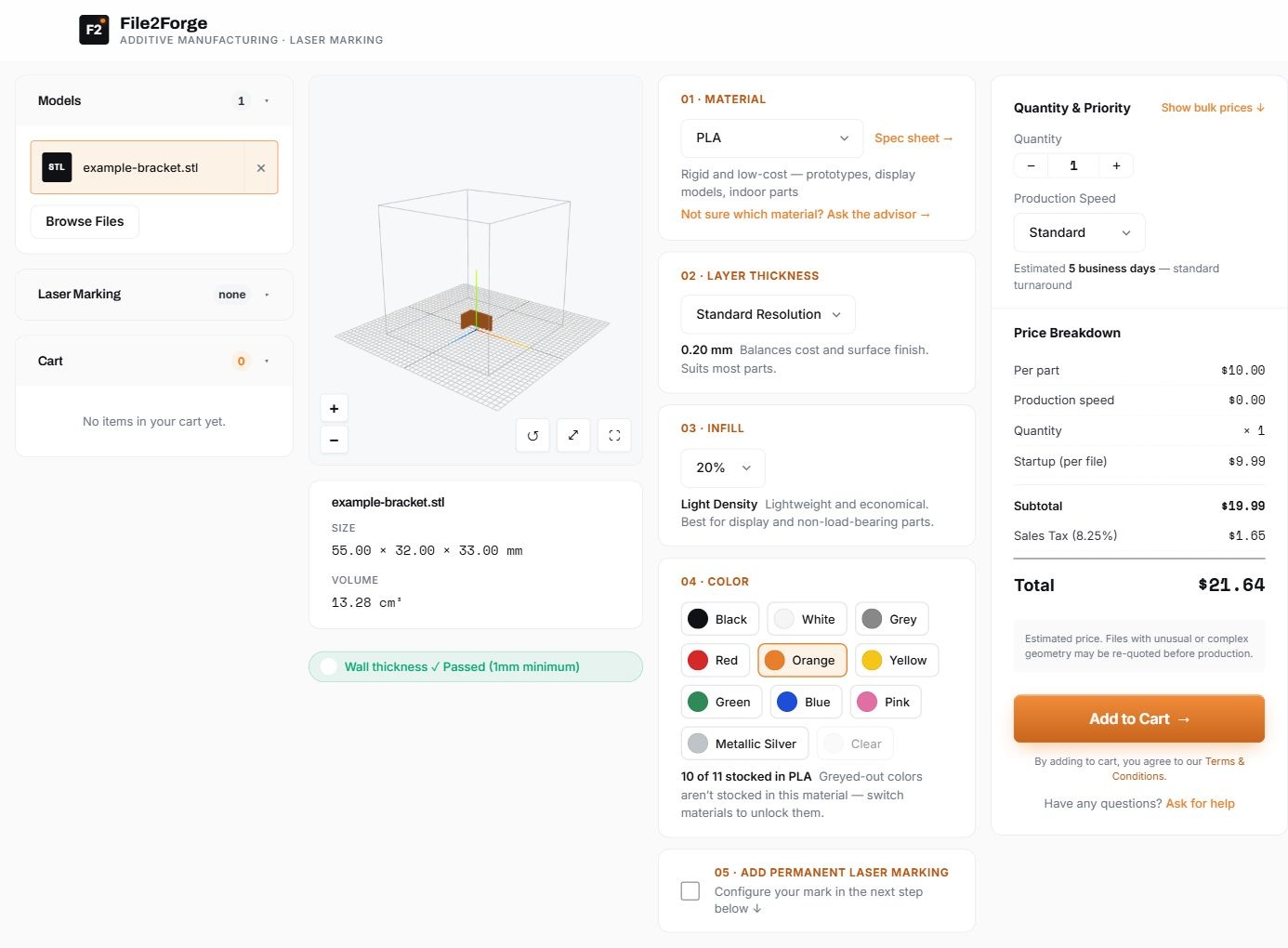The width and height of the screenshot is (1288, 948).
Task: Reset the 3D view rotation
Action: pos(532,435)
